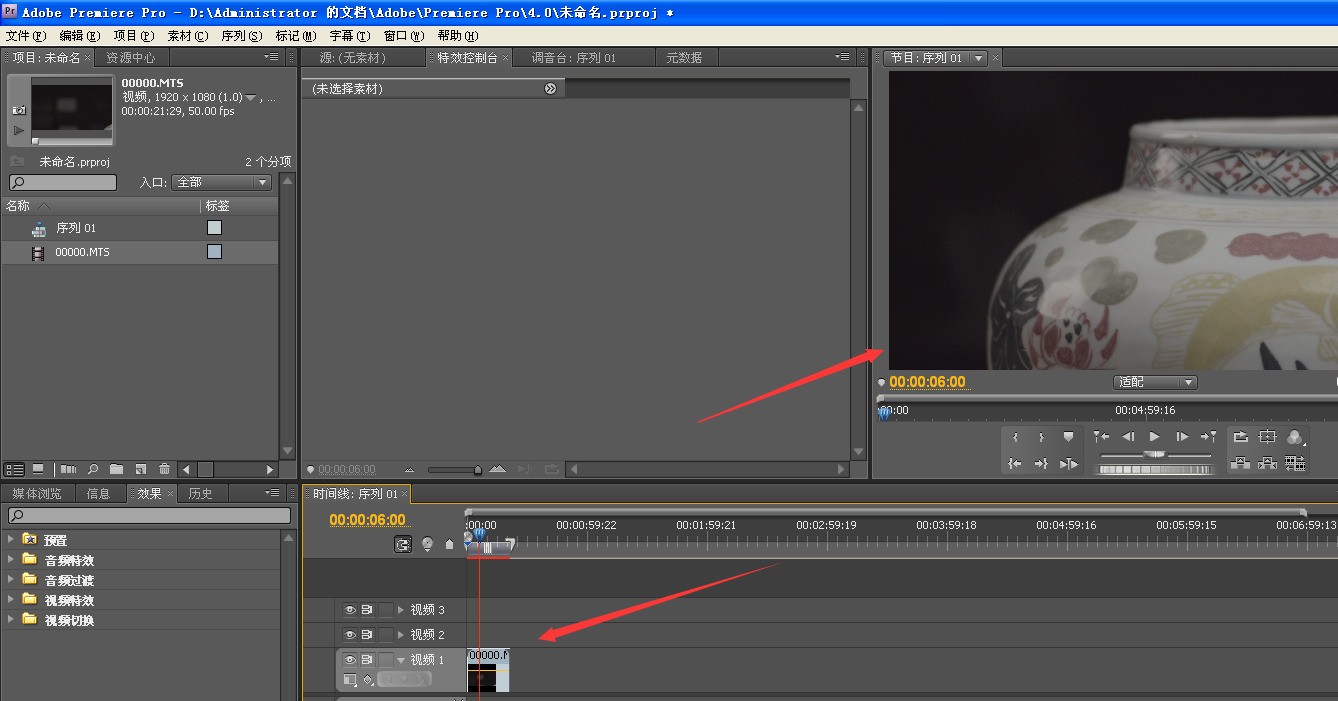Click the new bin folder icon in project panel
The width and height of the screenshot is (1338, 701).
coord(117,469)
